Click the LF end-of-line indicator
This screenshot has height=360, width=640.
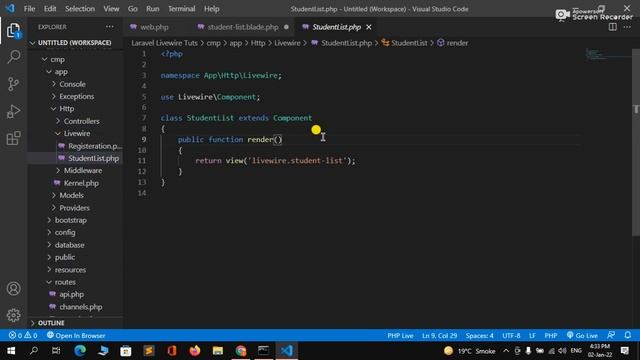coord(532,336)
